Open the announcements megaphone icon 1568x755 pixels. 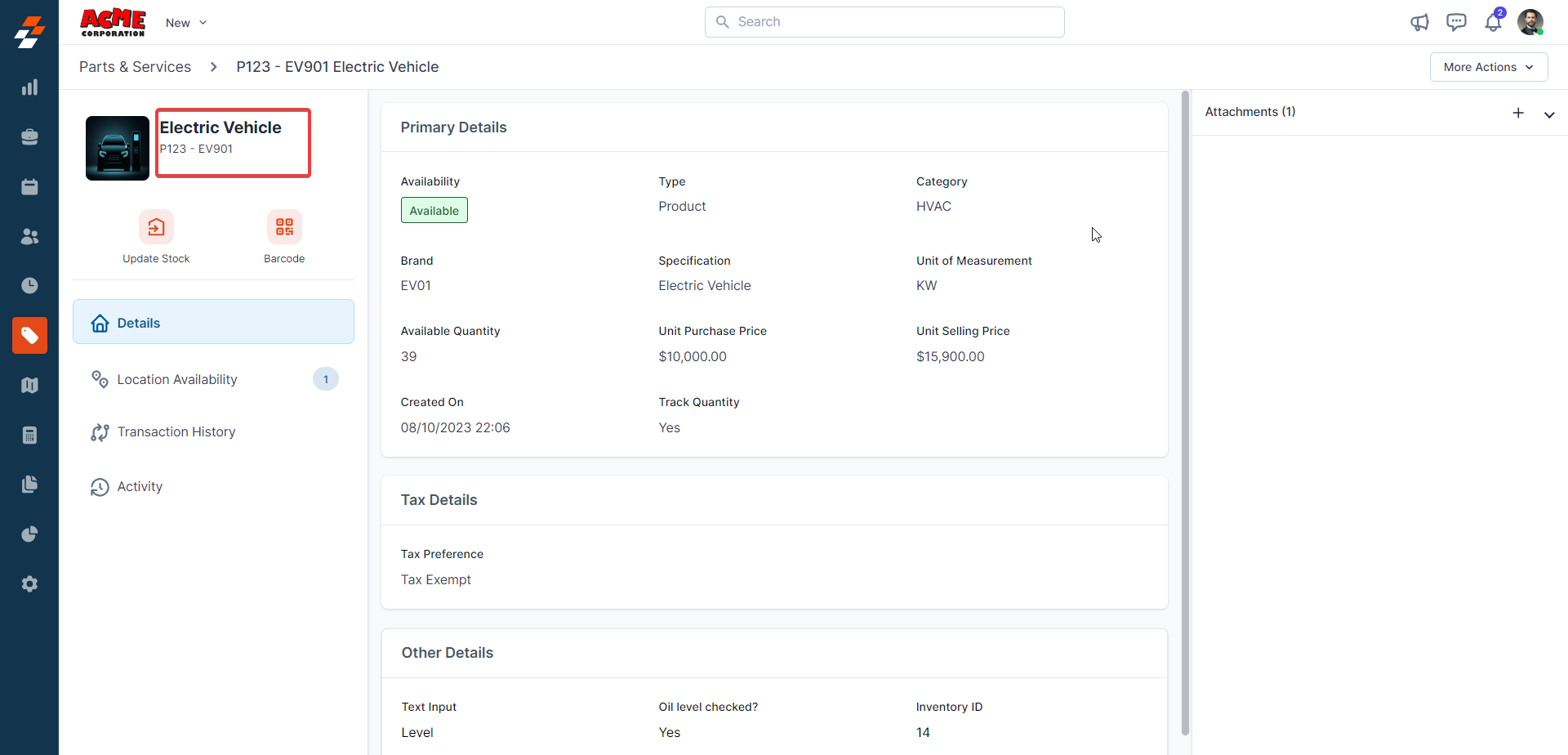[1419, 22]
